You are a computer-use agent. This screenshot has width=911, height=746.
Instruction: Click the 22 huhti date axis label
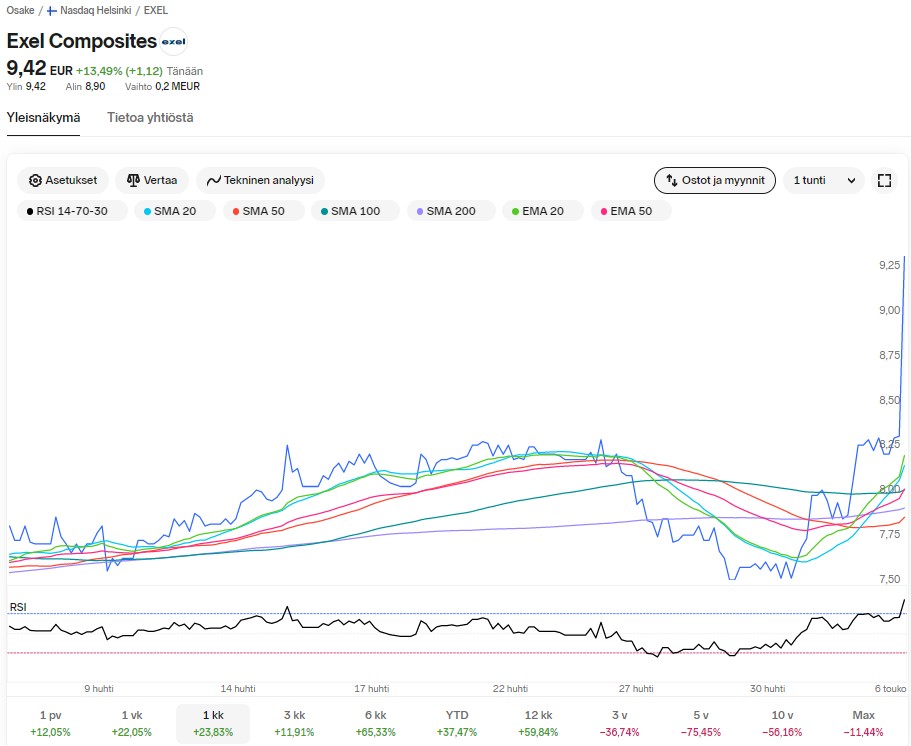[510, 688]
